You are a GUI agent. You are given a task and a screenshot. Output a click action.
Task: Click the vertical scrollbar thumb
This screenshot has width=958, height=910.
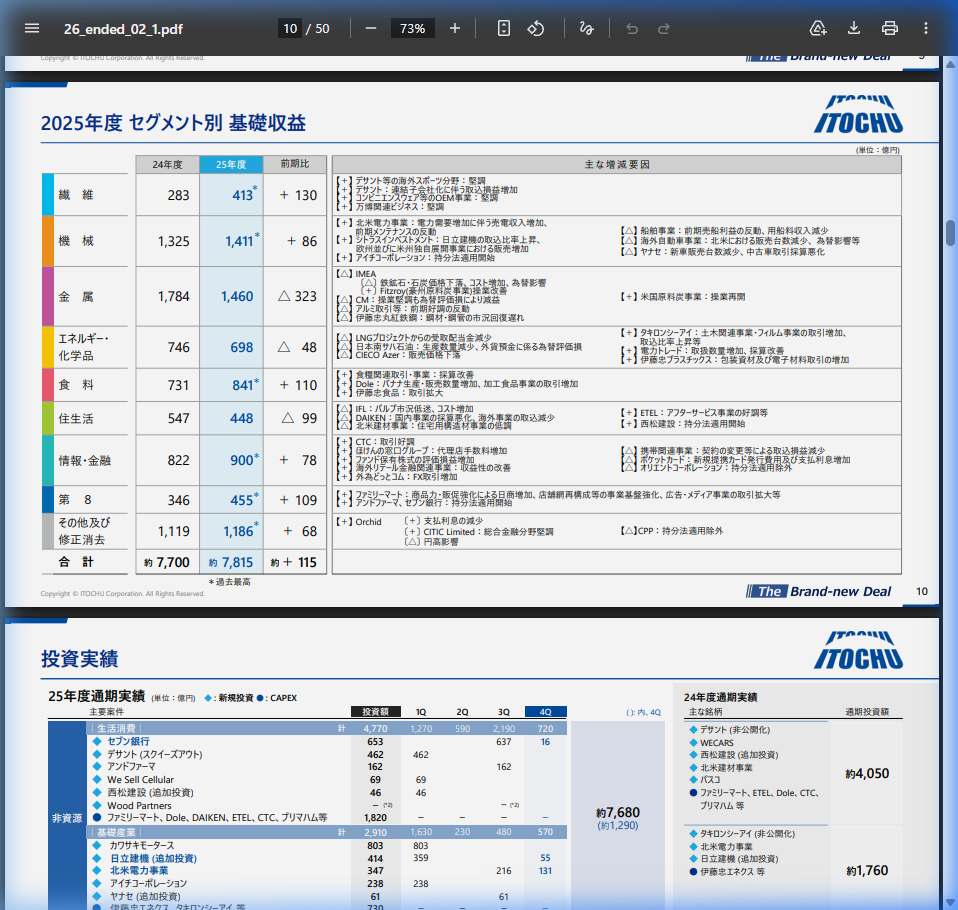coord(951,233)
